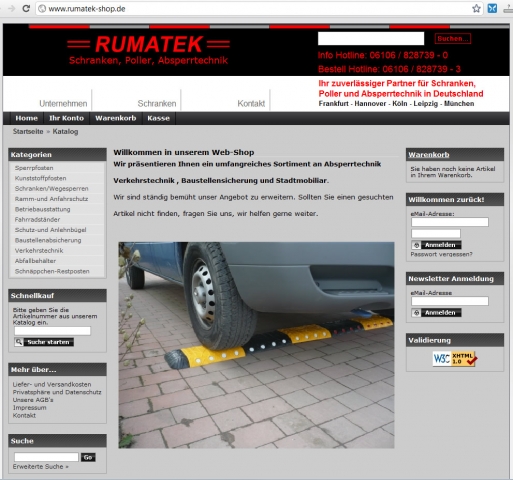Open Erweiterte Suche link

tap(40, 467)
